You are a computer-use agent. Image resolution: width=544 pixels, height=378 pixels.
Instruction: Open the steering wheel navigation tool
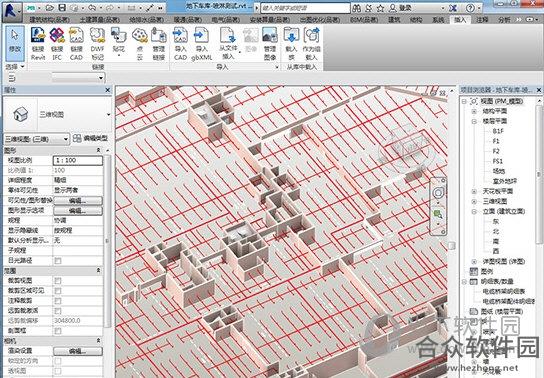[x=438, y=192]
